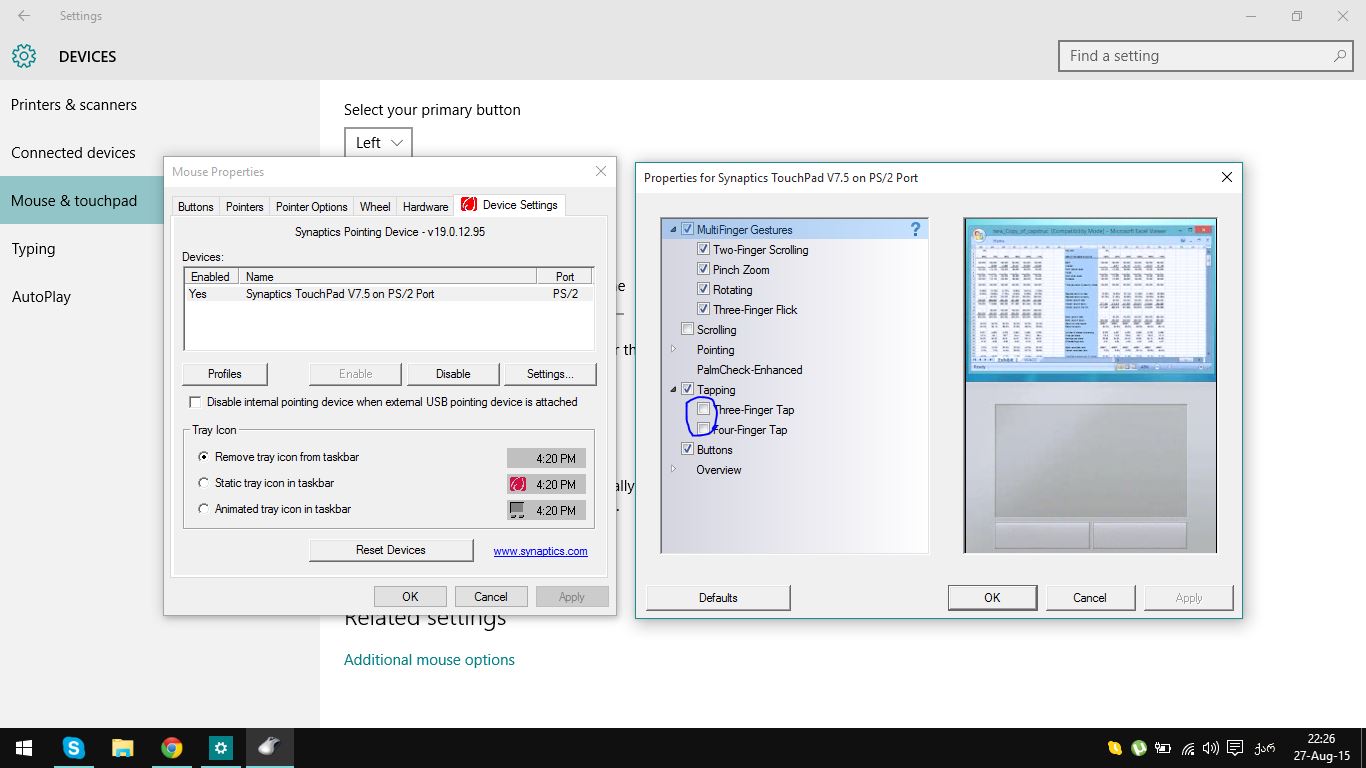The height and width of the screenshot is (768, 1366).
Task: Visit the www.synaptics.com link
Action: coord(541,551)
